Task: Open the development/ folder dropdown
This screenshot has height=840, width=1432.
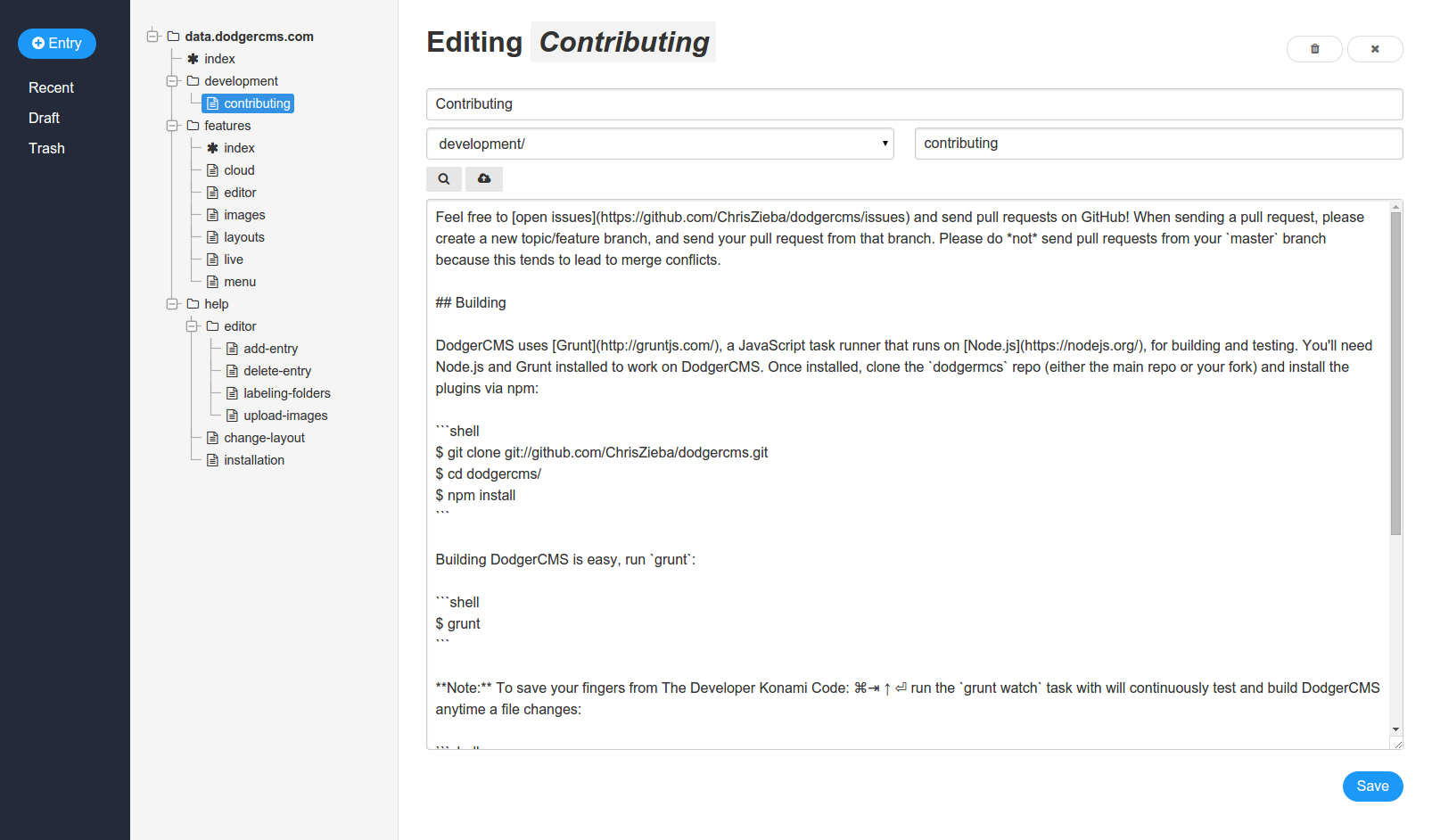Action: click(660, 144)
